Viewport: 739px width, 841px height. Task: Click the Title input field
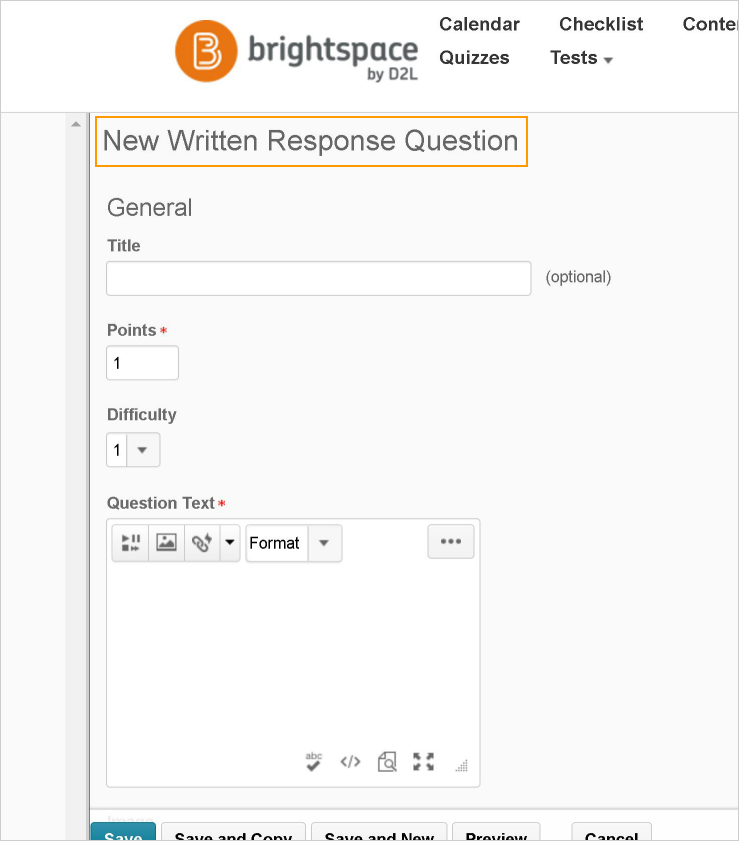click(318, 278)
